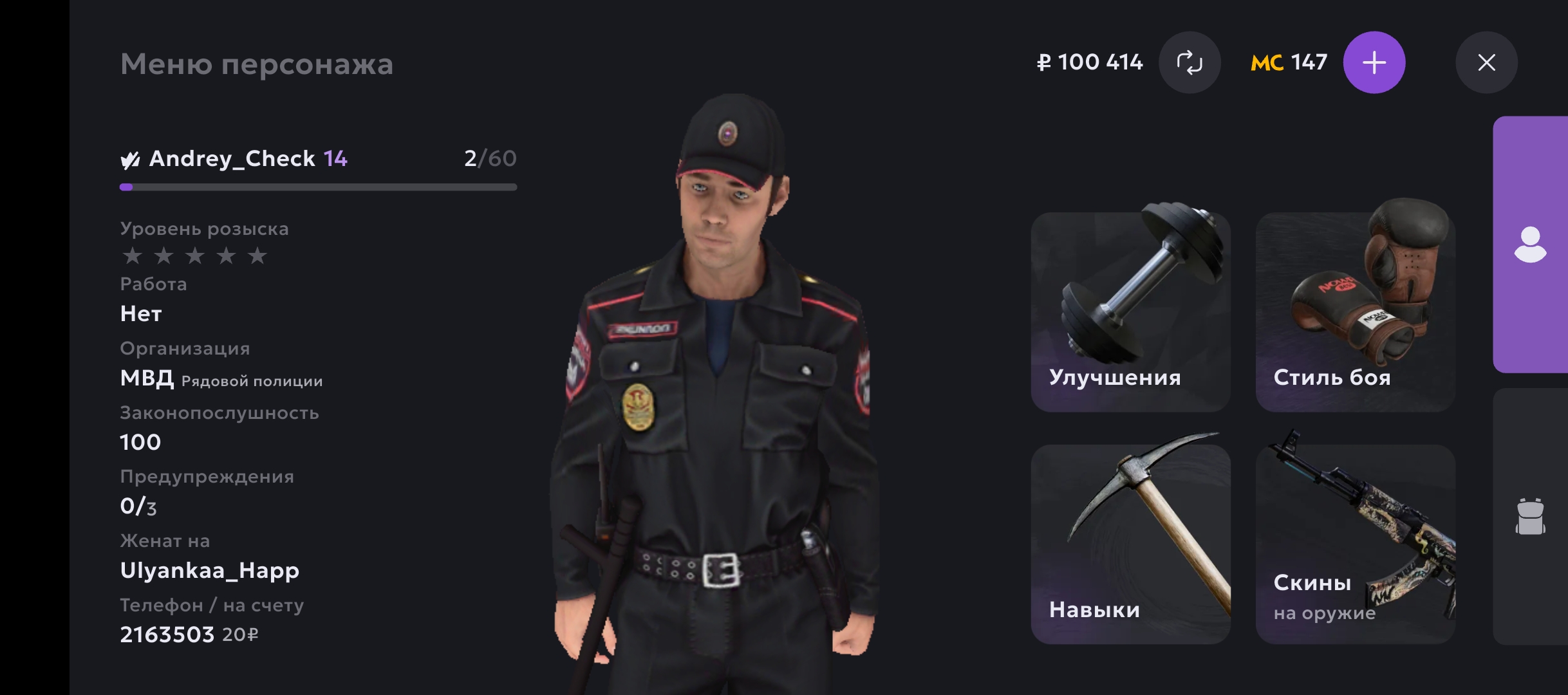Click the ruble balance 100 414
This screenshot has width=1568, height=695.
[x=1090, y=62]
